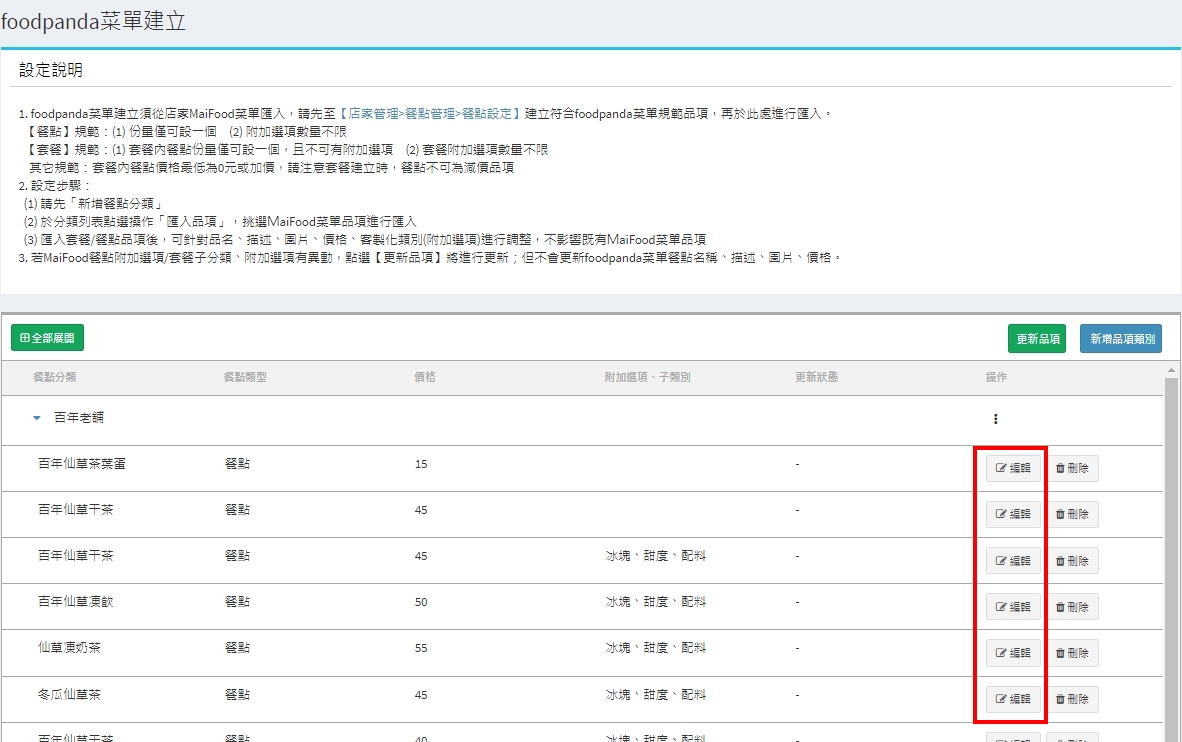Delete the 百年仙草茶葉蛋 item
This screenshot has height=742, width=1182.
[x=1072, y=469]
